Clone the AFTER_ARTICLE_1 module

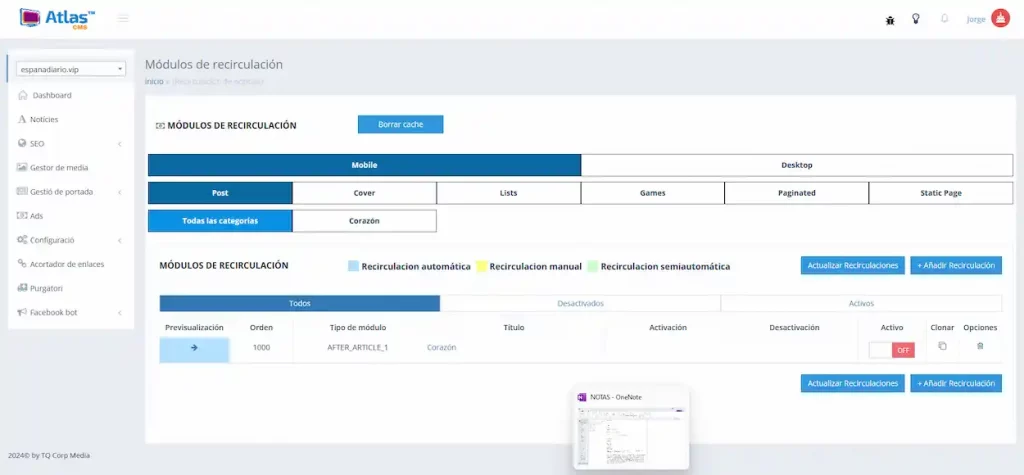[942, 347]
